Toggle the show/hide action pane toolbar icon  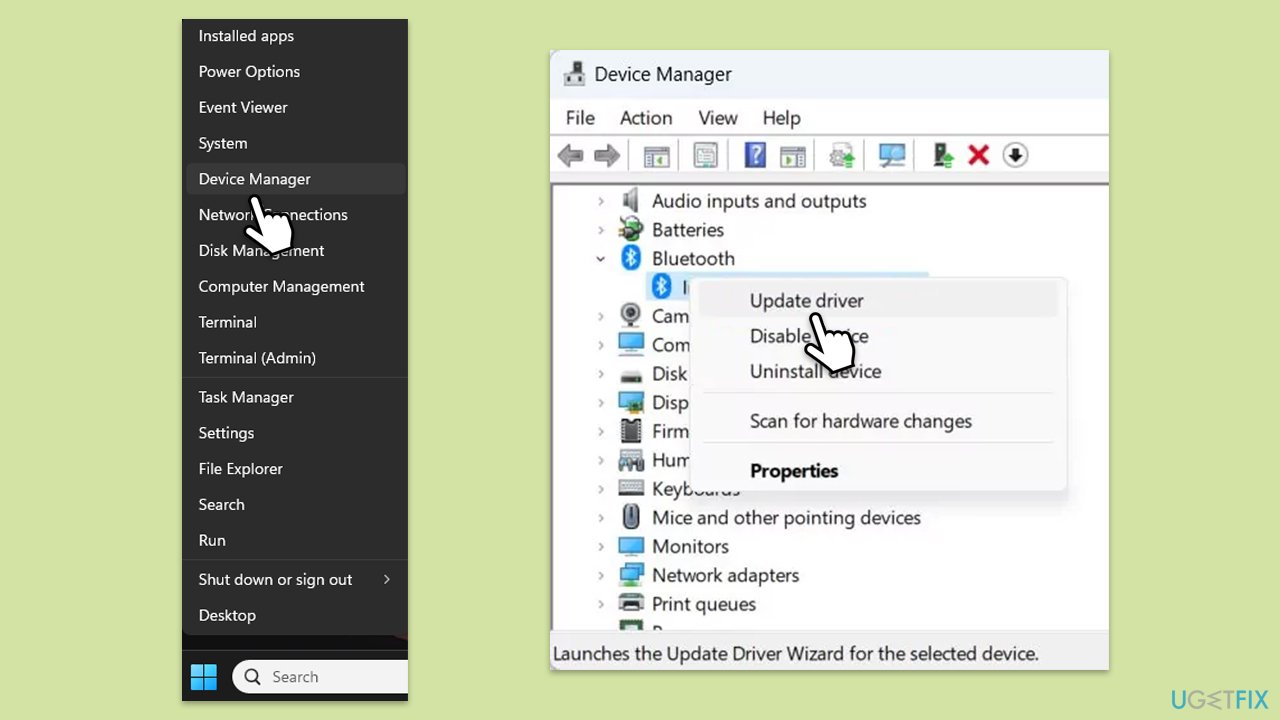click(x=793, y=155)
